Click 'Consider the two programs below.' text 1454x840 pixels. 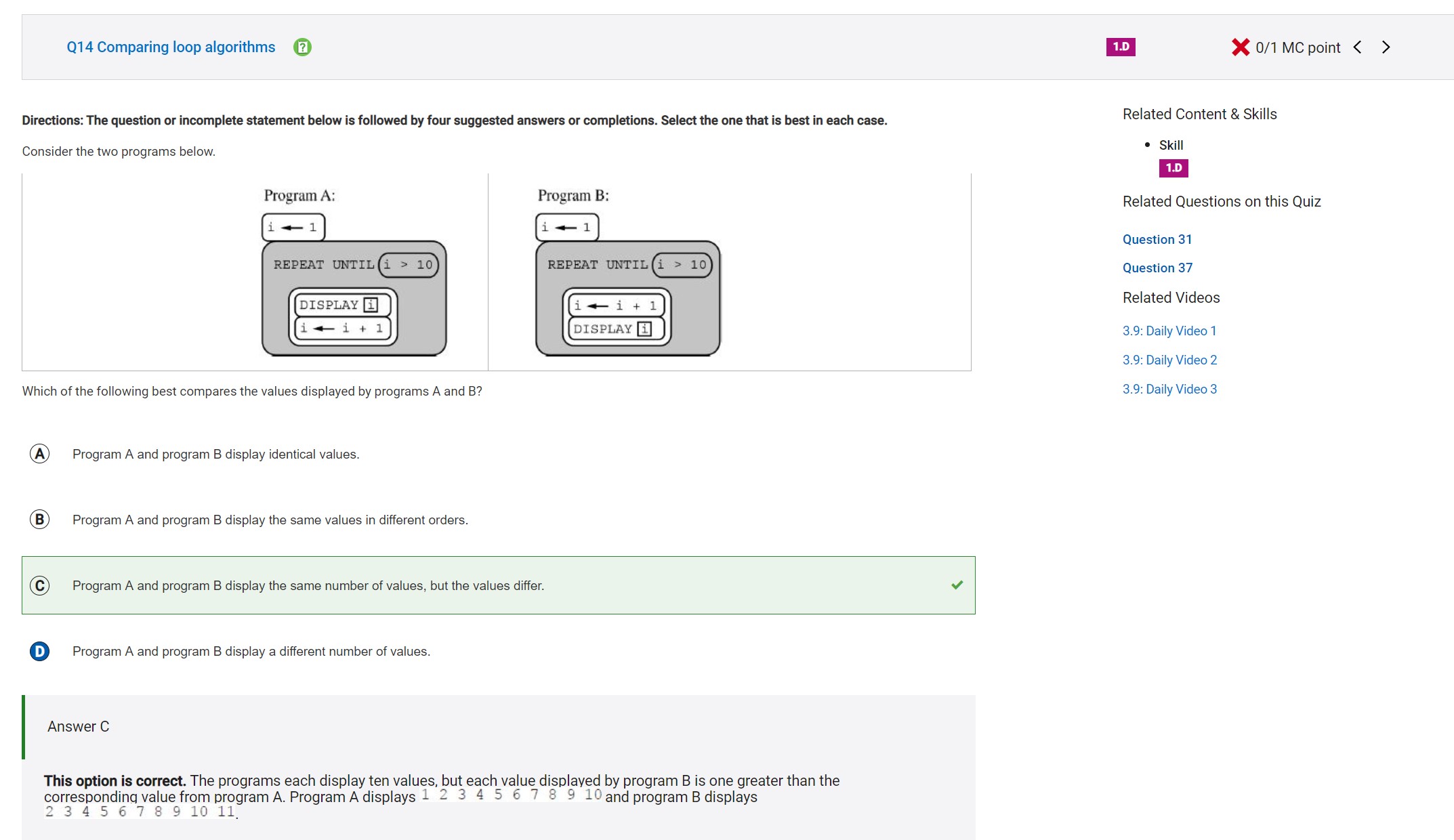[x=119, y=151]
